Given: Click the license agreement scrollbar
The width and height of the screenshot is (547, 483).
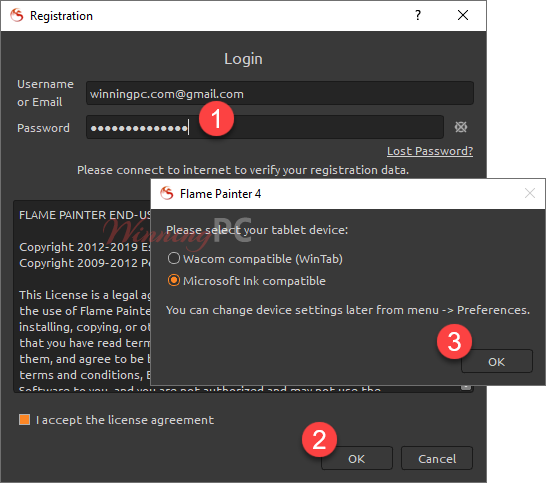Looking at the screenshot, I should tap(467, 386).
